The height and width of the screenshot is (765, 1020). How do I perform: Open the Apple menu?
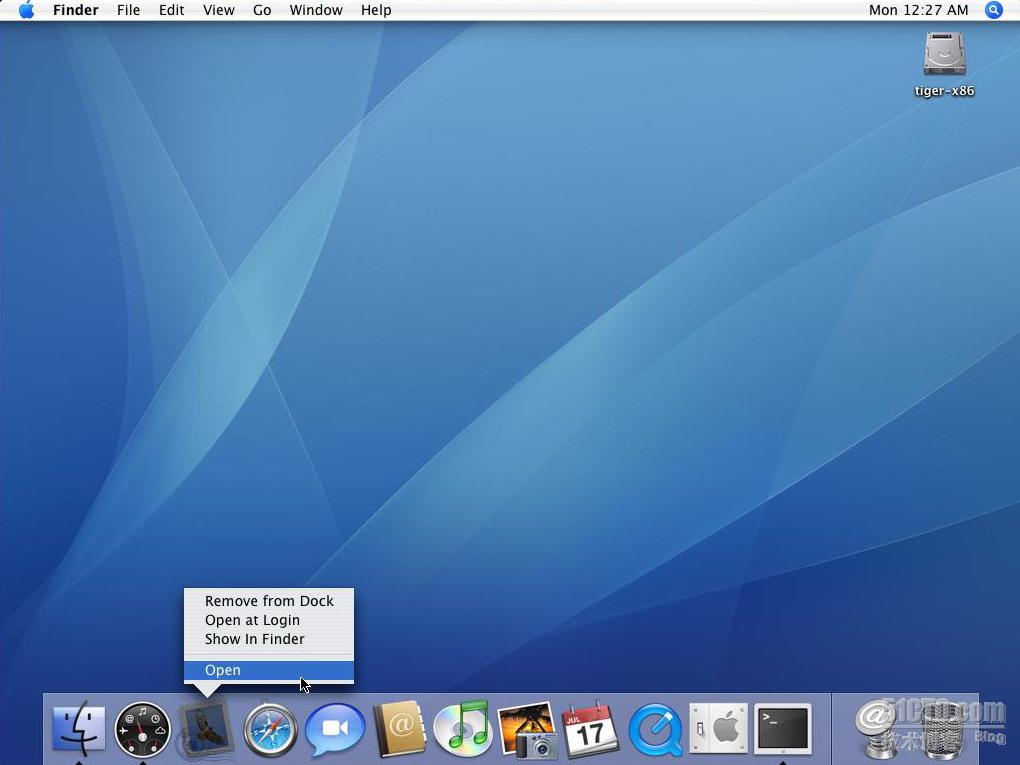(x=27, y=10)
